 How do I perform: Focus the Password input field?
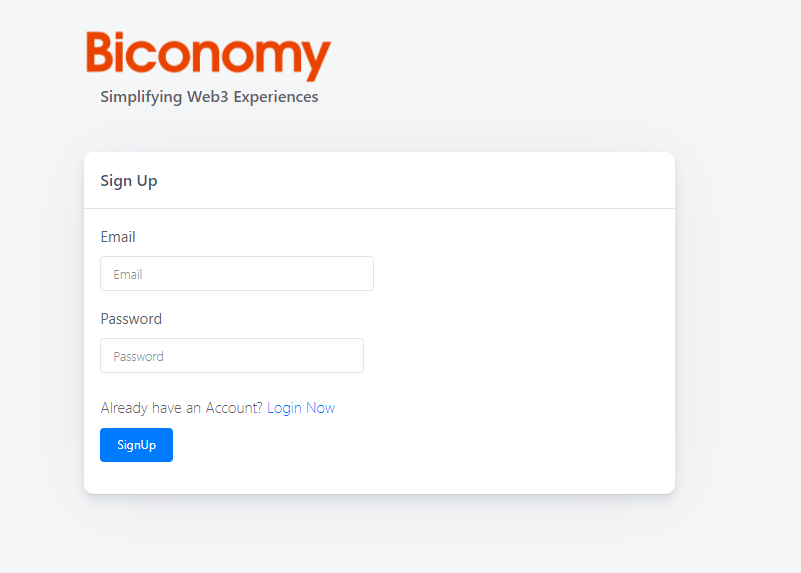[x=232, y=355]
